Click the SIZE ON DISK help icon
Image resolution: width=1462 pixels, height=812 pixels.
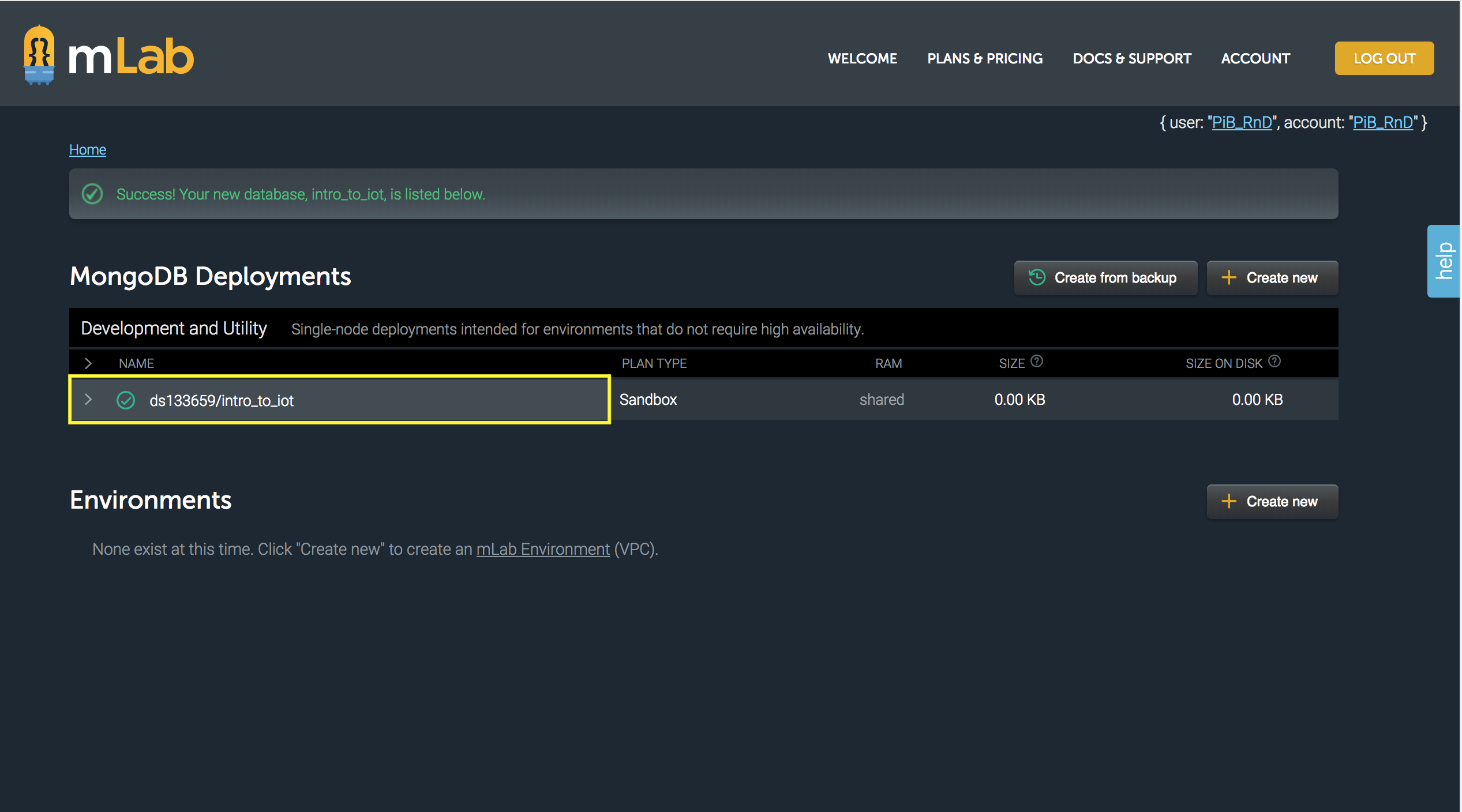(1274, 362)
